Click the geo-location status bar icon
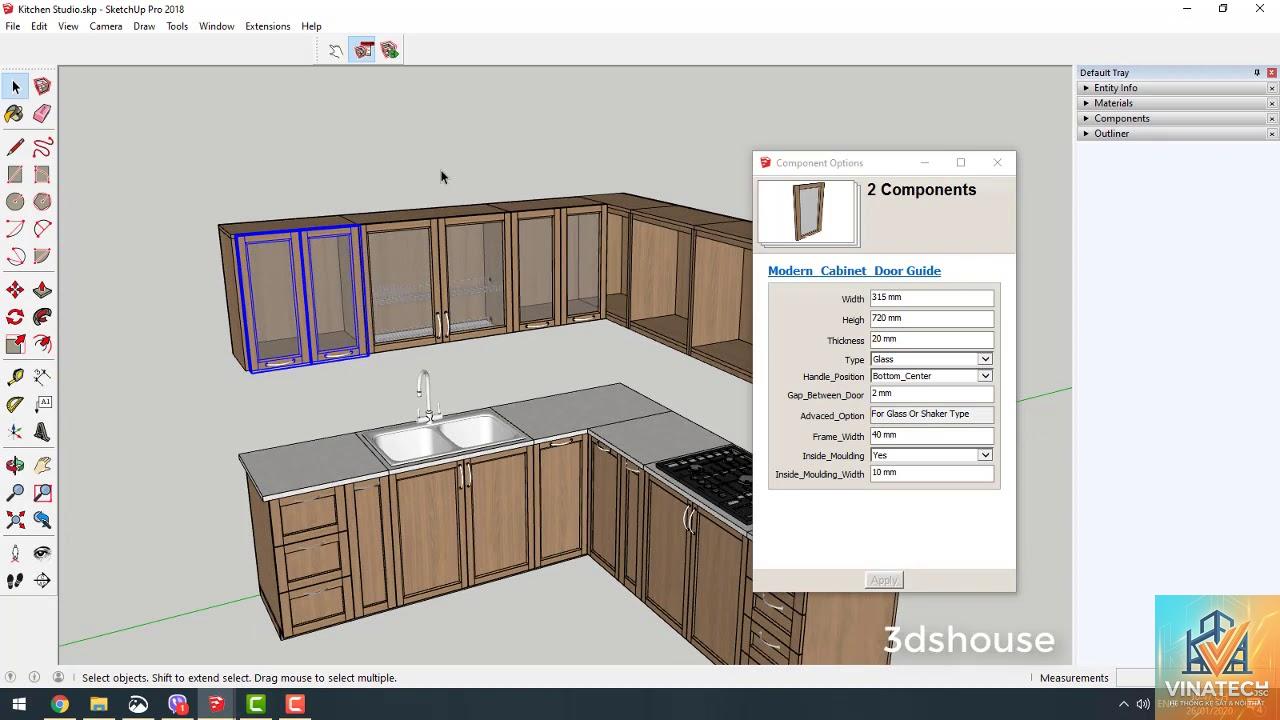Screen dimensions: 1280x720 11,677
